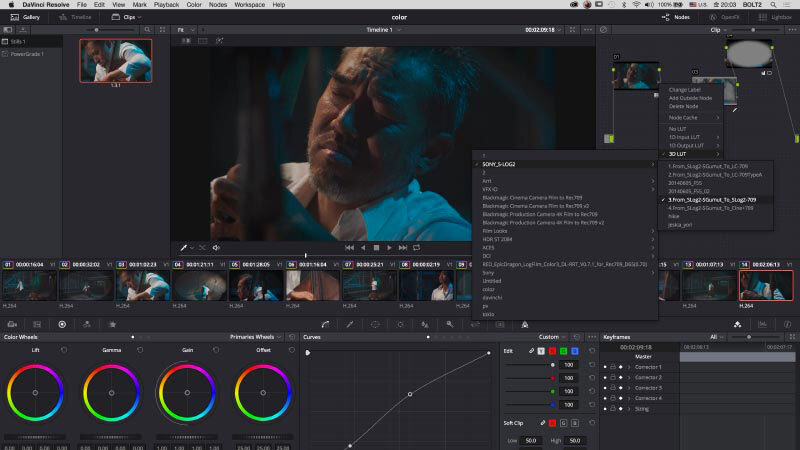Adjust the Lift color wheel center

click(x=35, y=393)
